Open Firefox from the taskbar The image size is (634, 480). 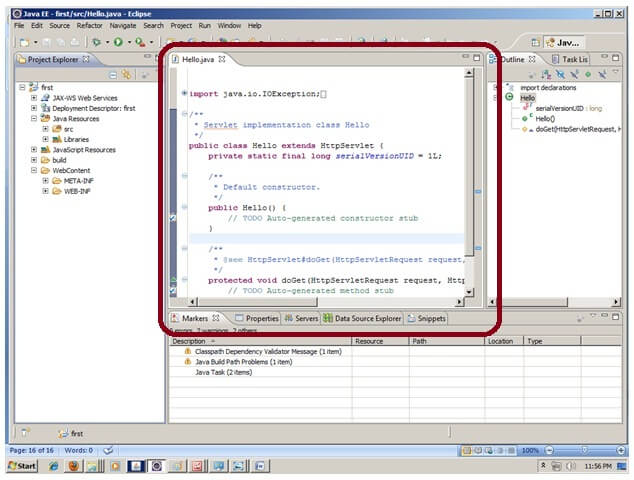[x=74, y=466]
